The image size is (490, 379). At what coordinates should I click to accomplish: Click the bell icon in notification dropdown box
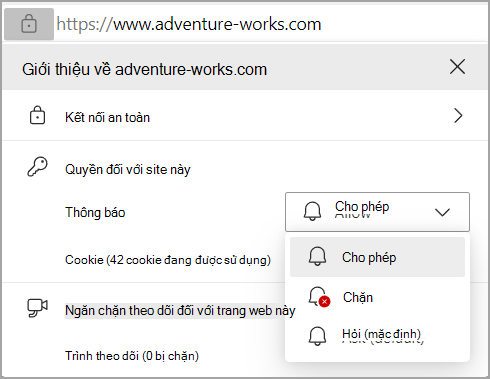[312, 211]
